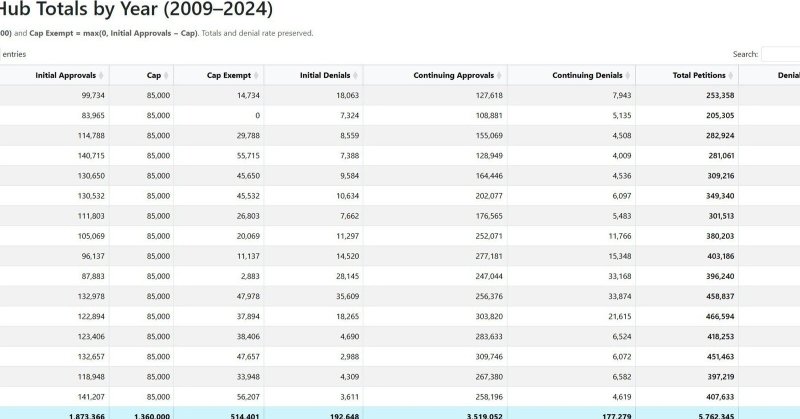
Task: Select Initial Approvals value 114,788
Action: (91, 136)
